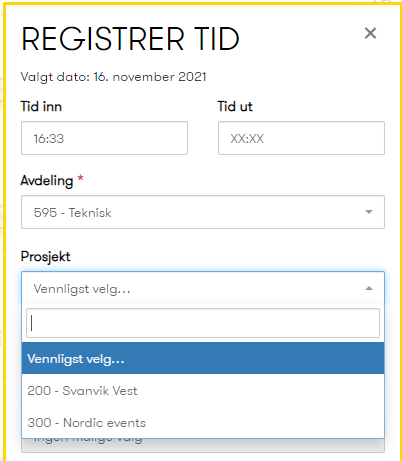Viewport: 402px width, 461px height.
Task: Choose project 200 - Svanvik Vest
Action: click(203, 391)
